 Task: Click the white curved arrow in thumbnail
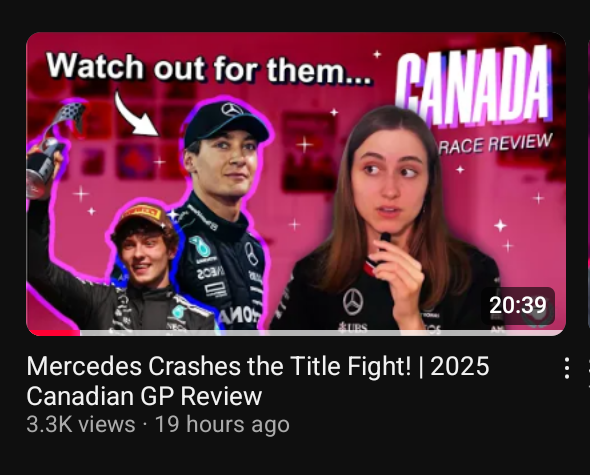point(135,114)
